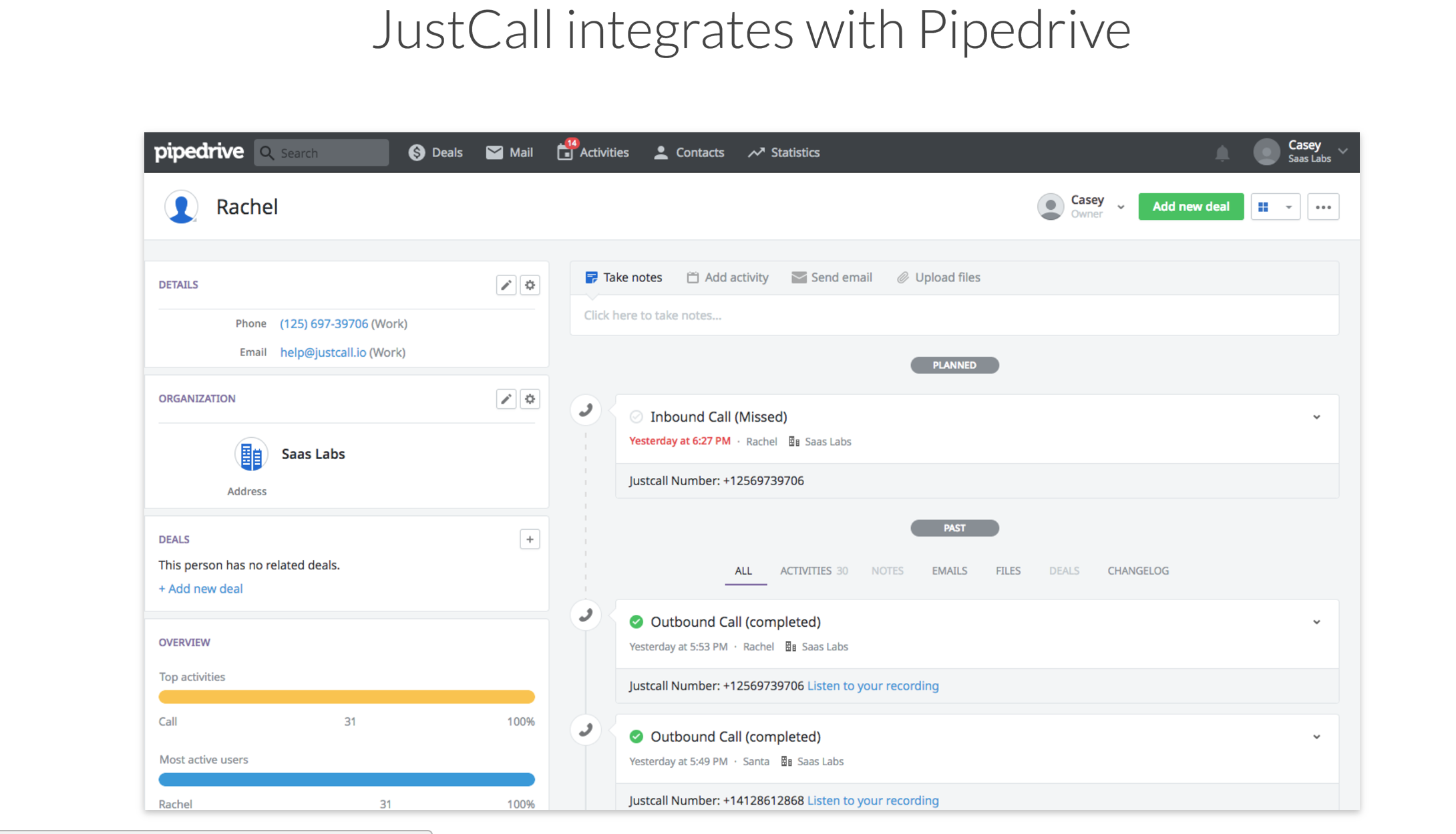
Task: Open the Casey owner dropdown arrow
Action: coord(1121,207)
